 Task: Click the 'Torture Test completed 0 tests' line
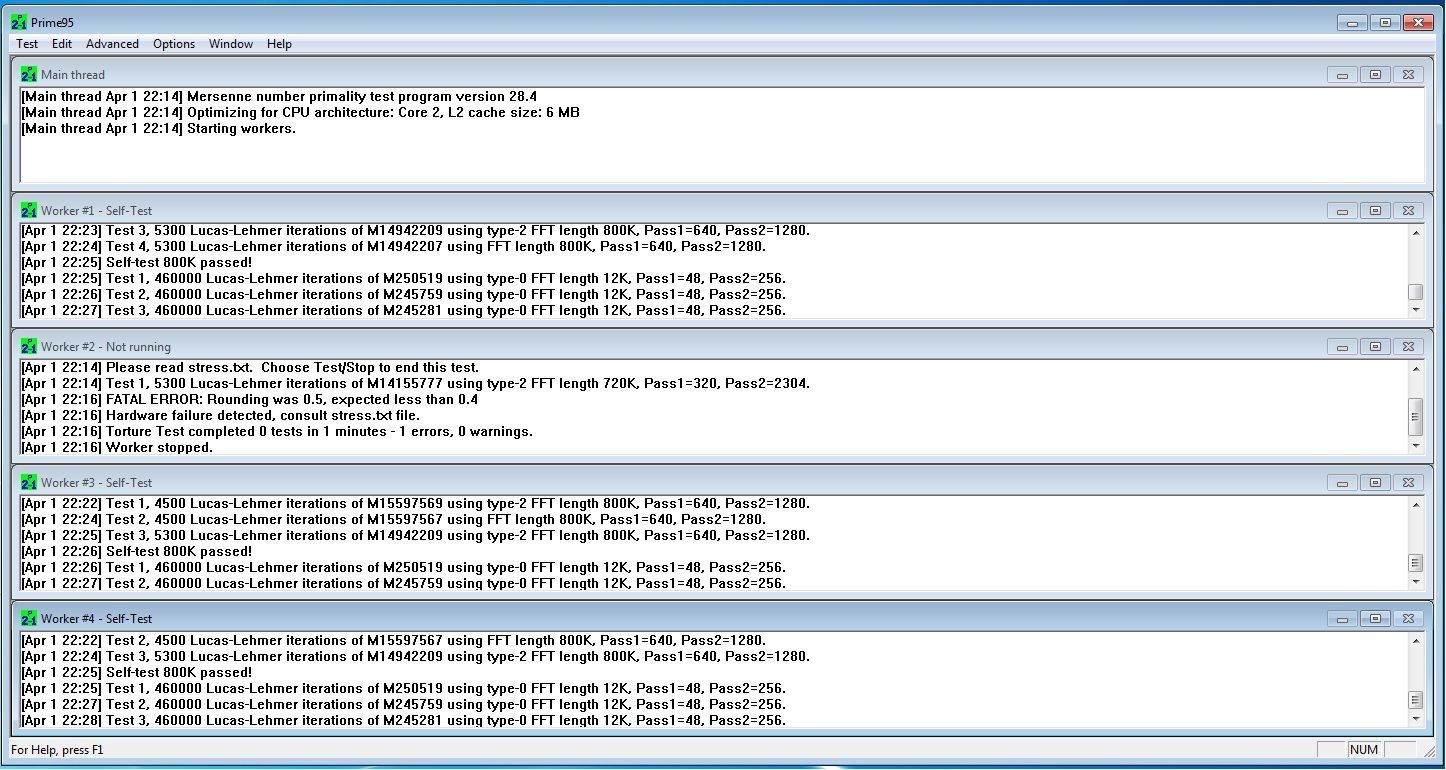click(x=277, y=431)
